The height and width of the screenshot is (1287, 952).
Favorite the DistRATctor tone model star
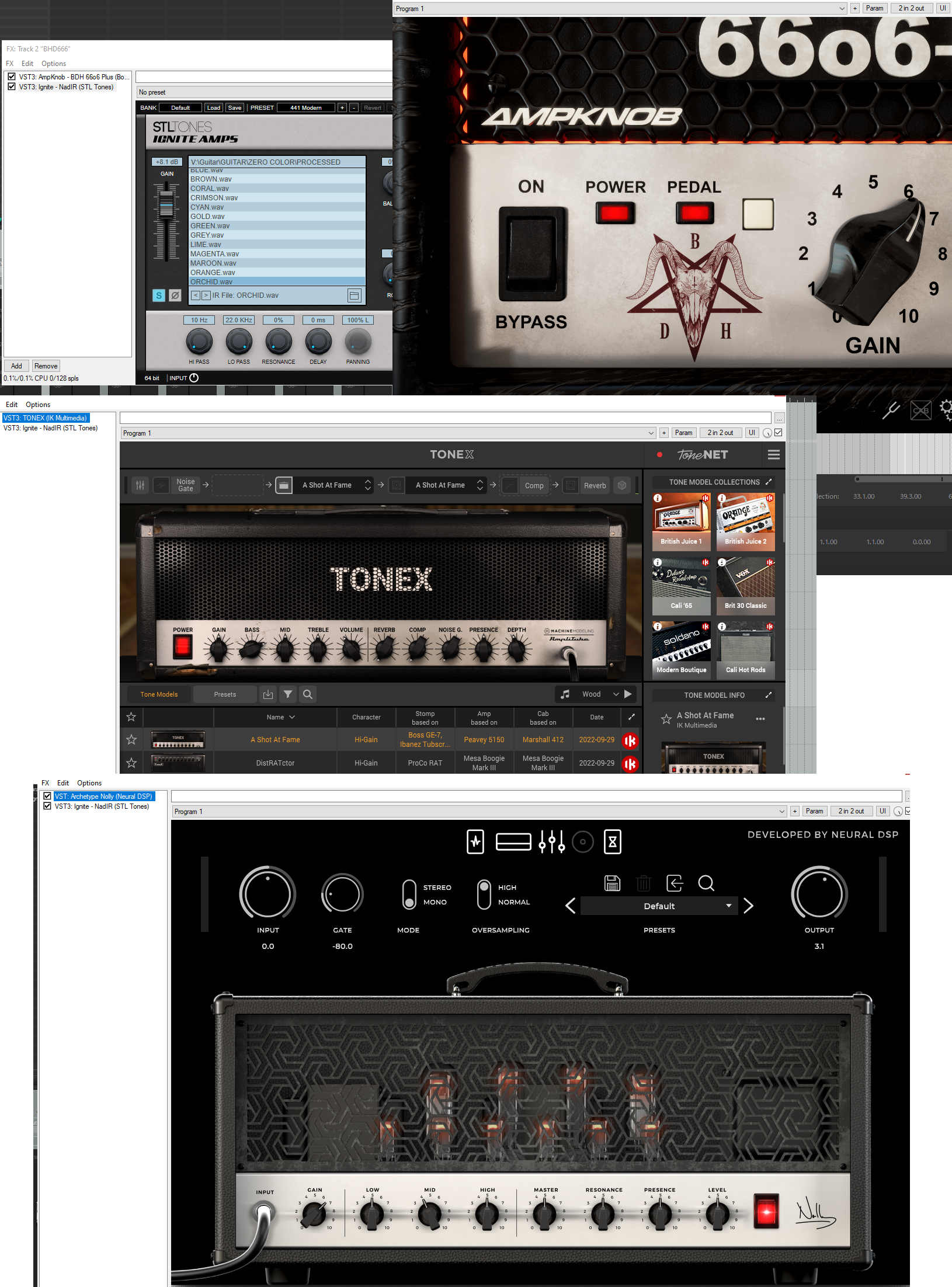tap(131, 763)
